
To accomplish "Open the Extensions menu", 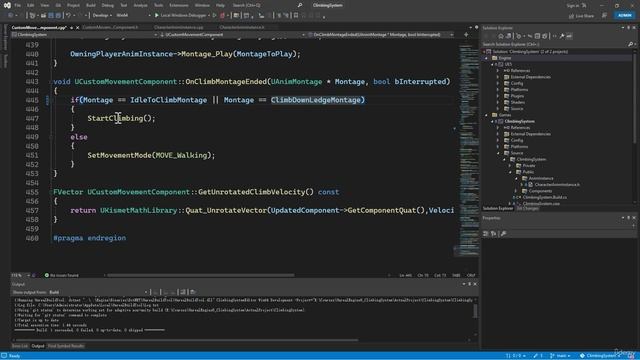I will (179, 5).
